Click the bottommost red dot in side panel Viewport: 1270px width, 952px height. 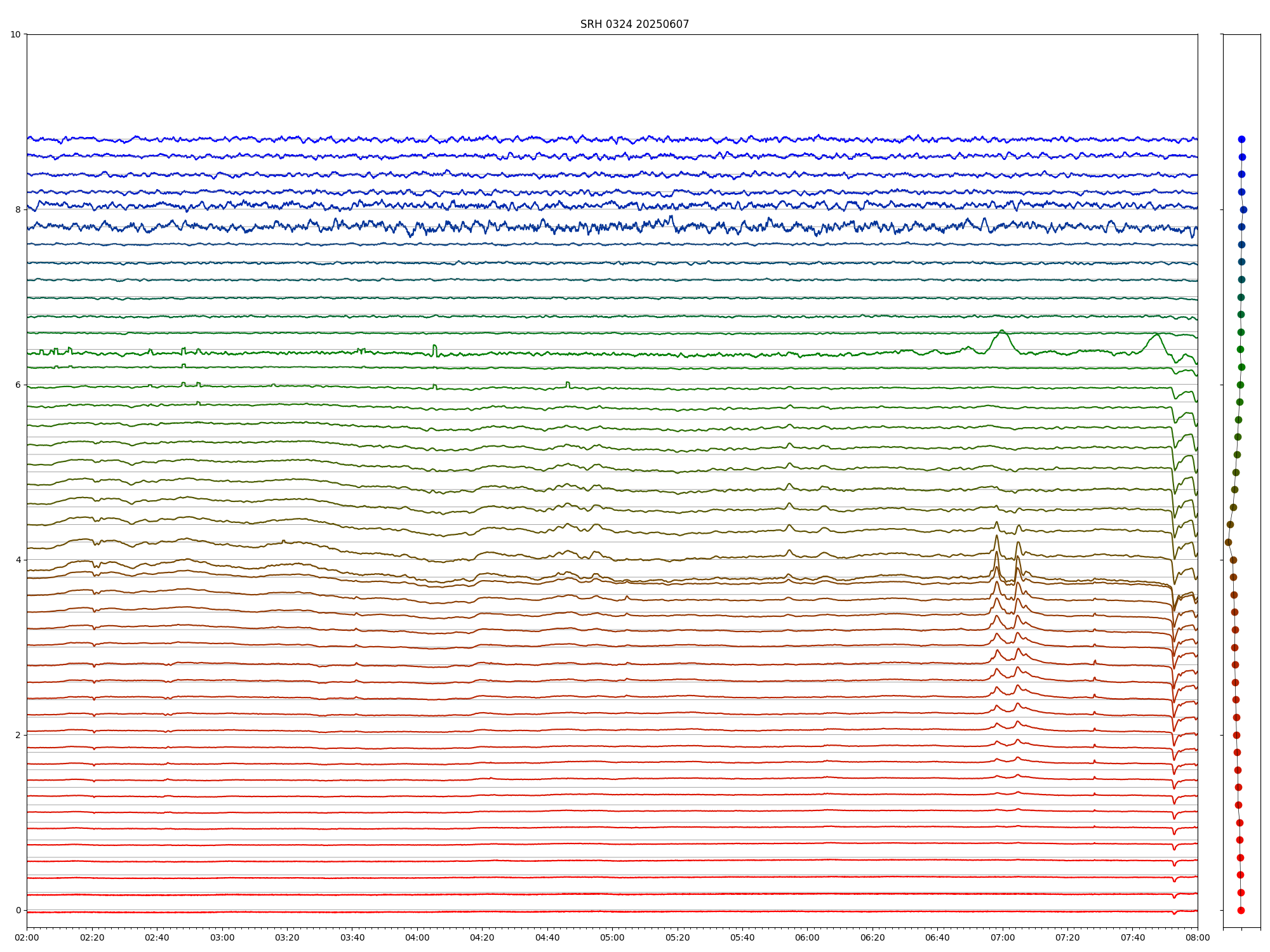pos(1241,910)
